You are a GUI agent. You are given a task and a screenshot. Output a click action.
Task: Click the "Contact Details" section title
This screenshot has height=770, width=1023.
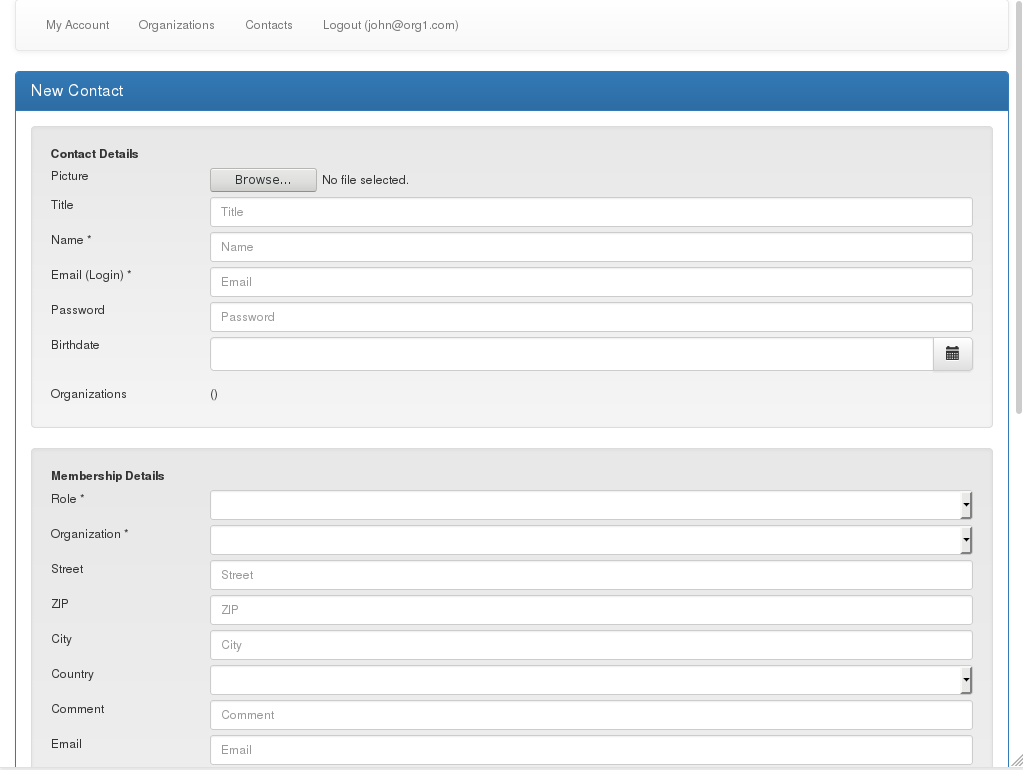point(95,154)
